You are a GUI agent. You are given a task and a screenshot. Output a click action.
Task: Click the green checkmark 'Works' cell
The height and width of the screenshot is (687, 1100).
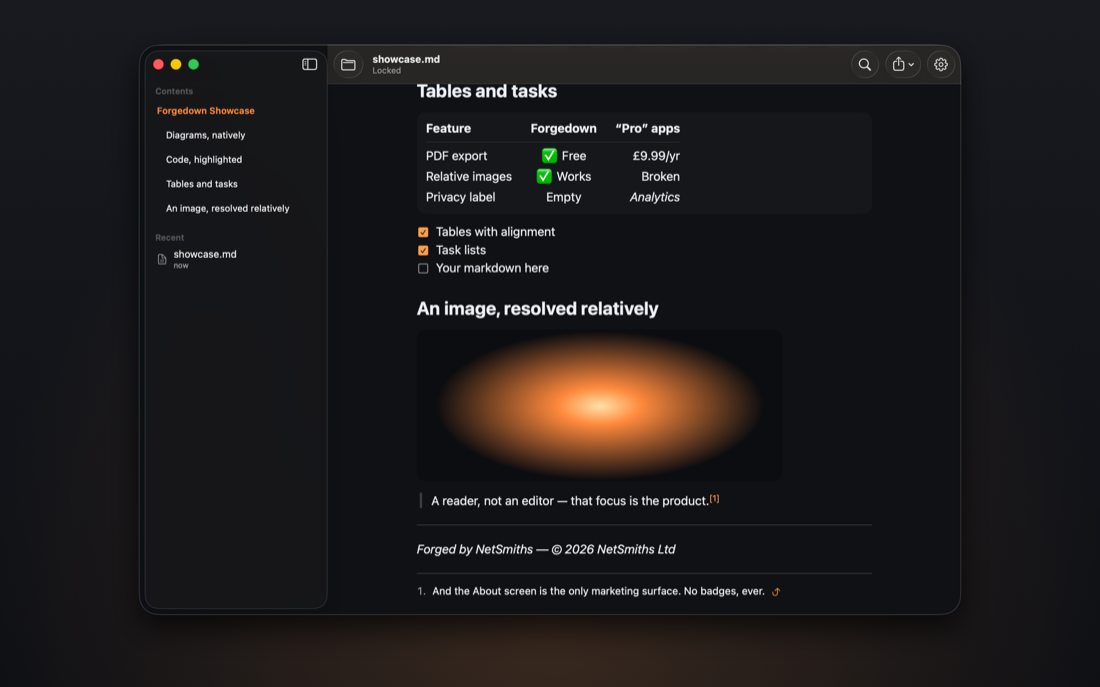click(x=563, y=177)
